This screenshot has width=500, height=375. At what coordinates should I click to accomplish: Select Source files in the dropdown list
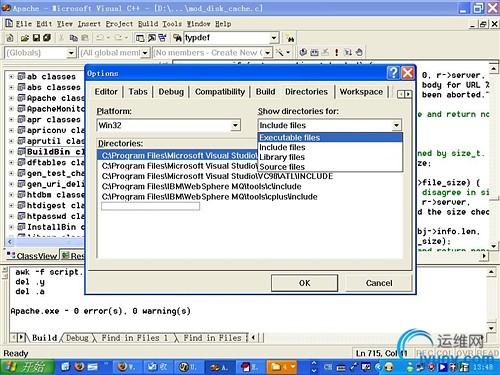click(x=330, y=167)
